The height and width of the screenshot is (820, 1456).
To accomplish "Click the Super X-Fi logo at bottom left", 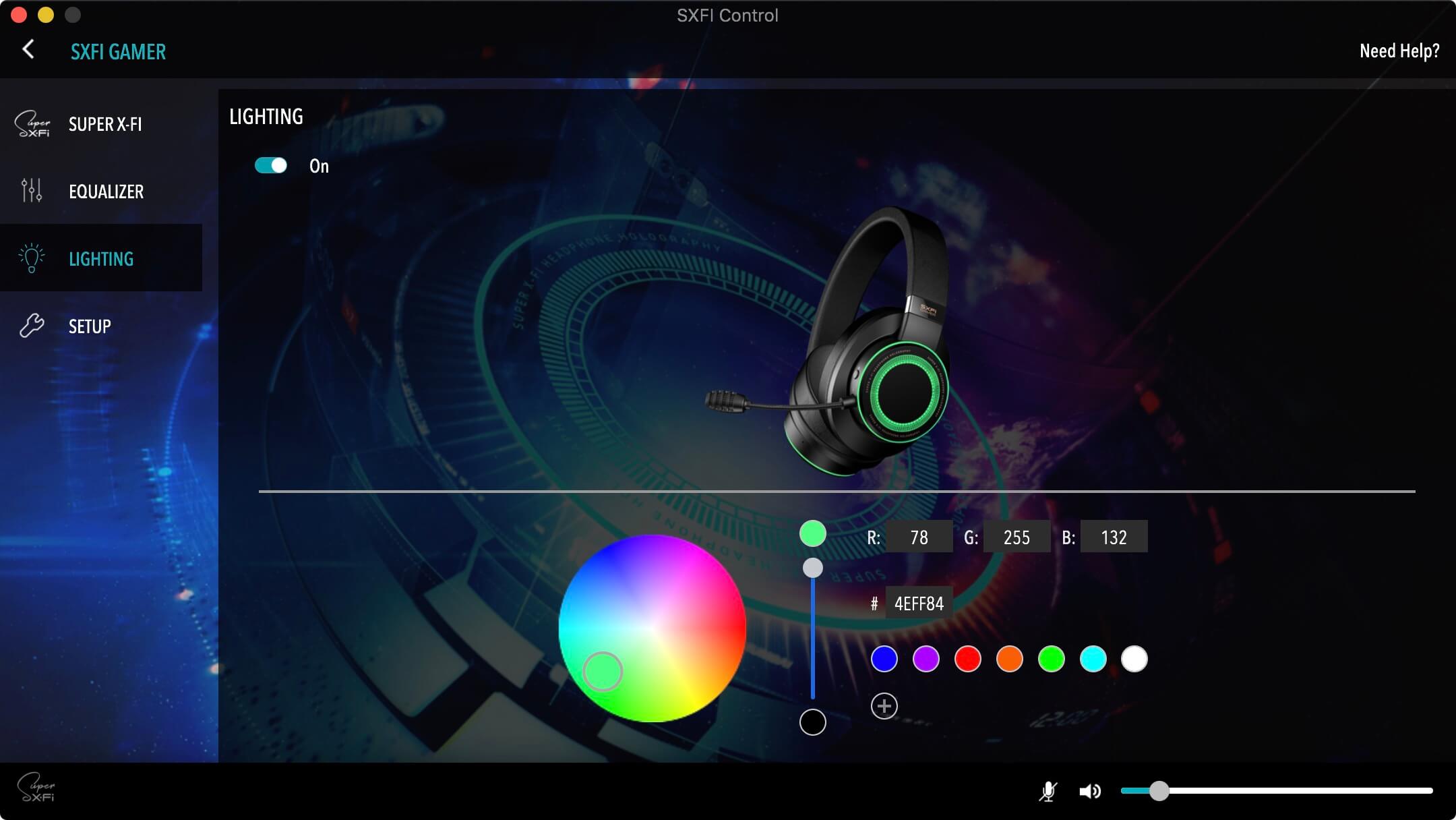I will [37, 788].
